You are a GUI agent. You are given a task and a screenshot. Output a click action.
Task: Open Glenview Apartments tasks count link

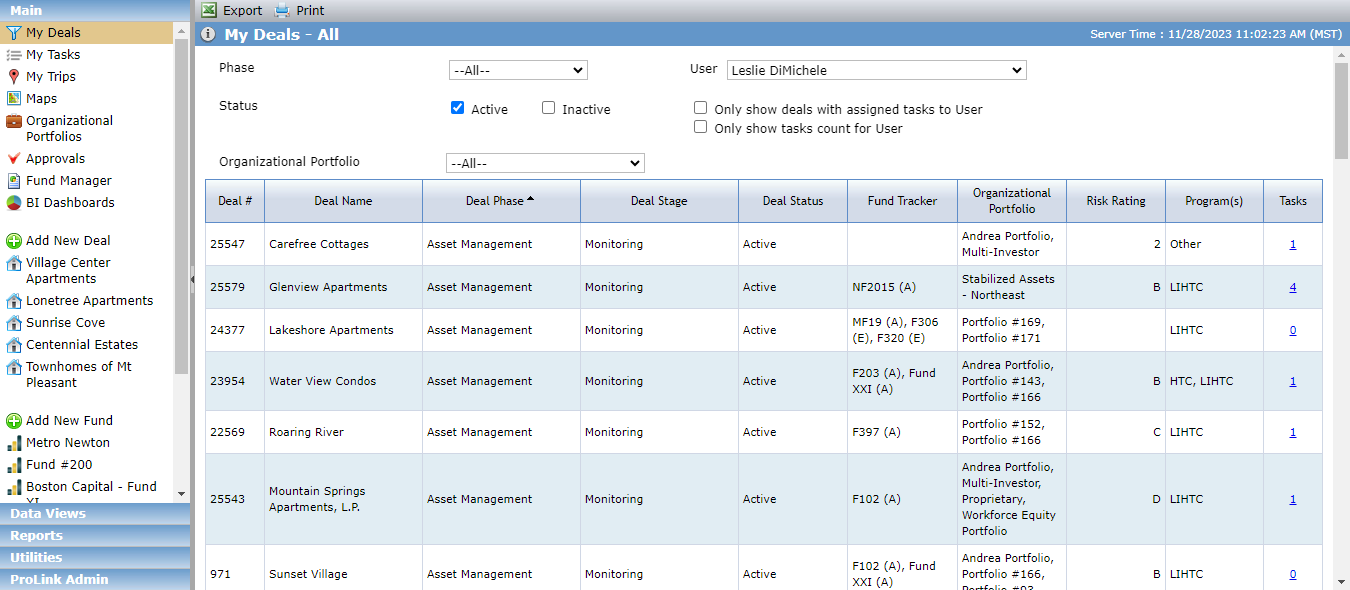tap(1293, 287)
